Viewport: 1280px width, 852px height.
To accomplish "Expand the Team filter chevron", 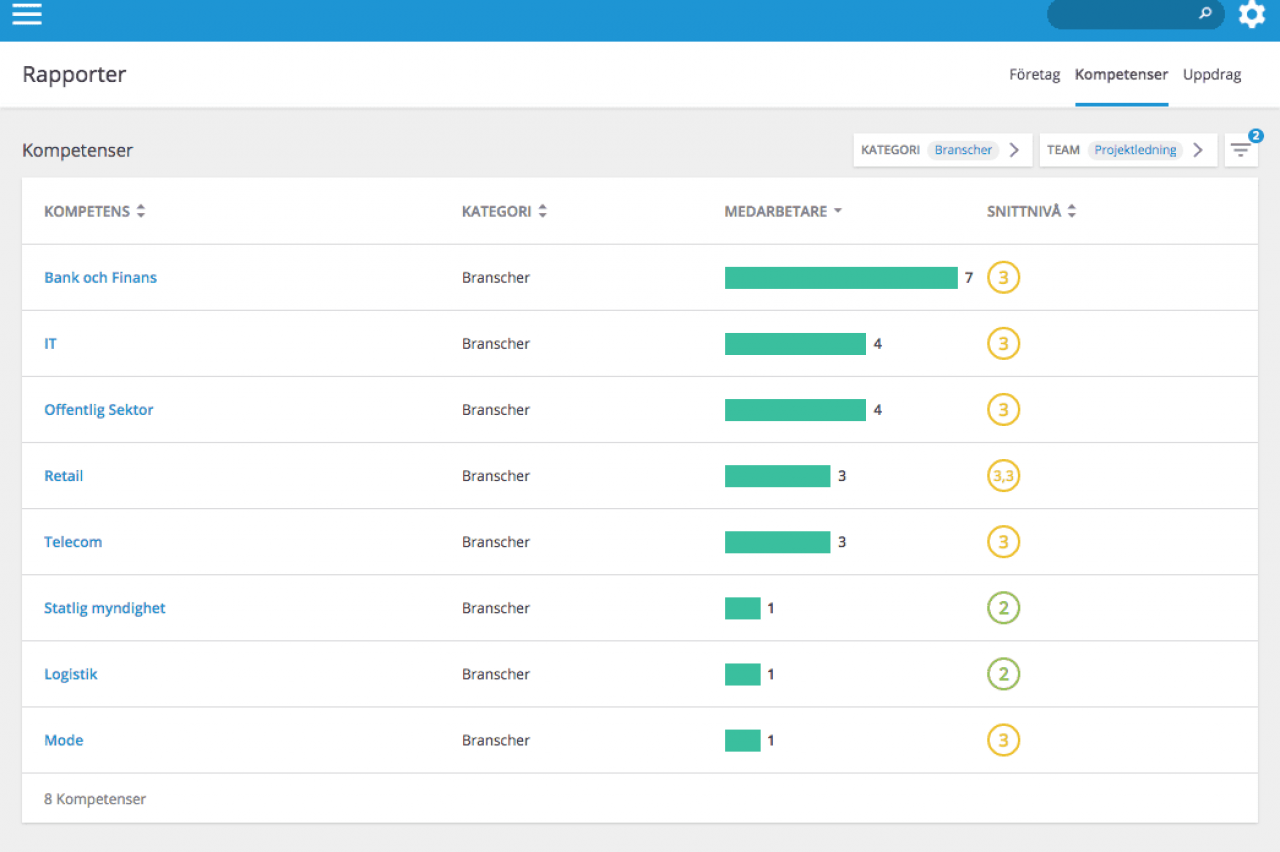I will pos(1198,150).
